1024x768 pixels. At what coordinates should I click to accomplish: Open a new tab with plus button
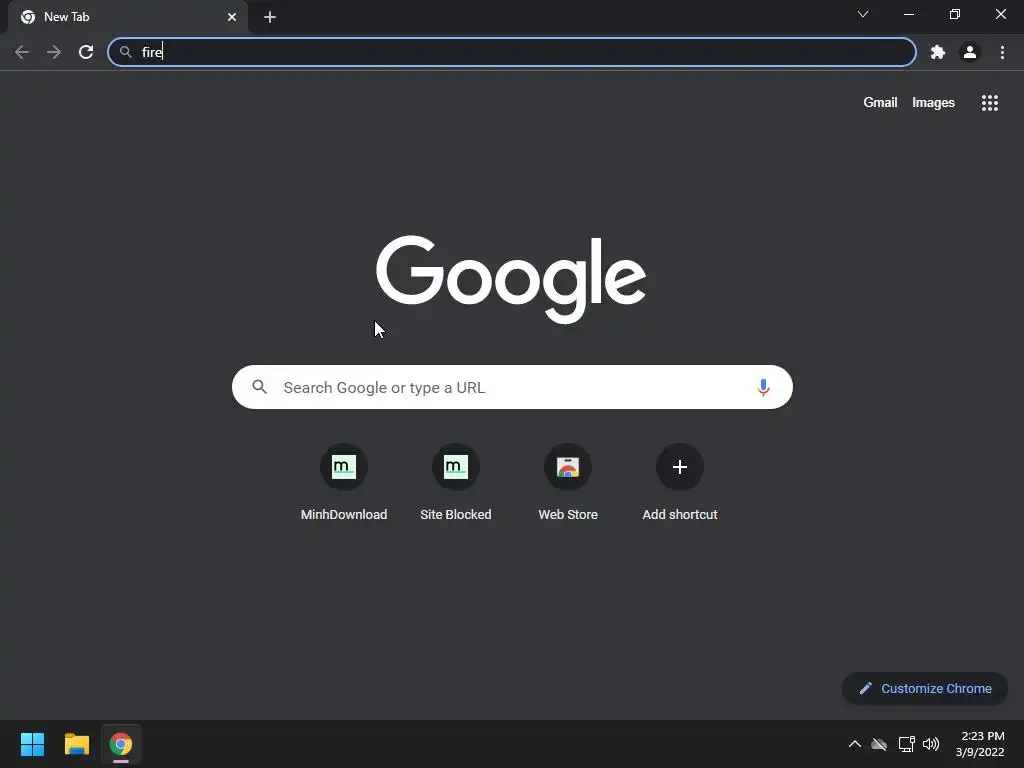(270, 17)
